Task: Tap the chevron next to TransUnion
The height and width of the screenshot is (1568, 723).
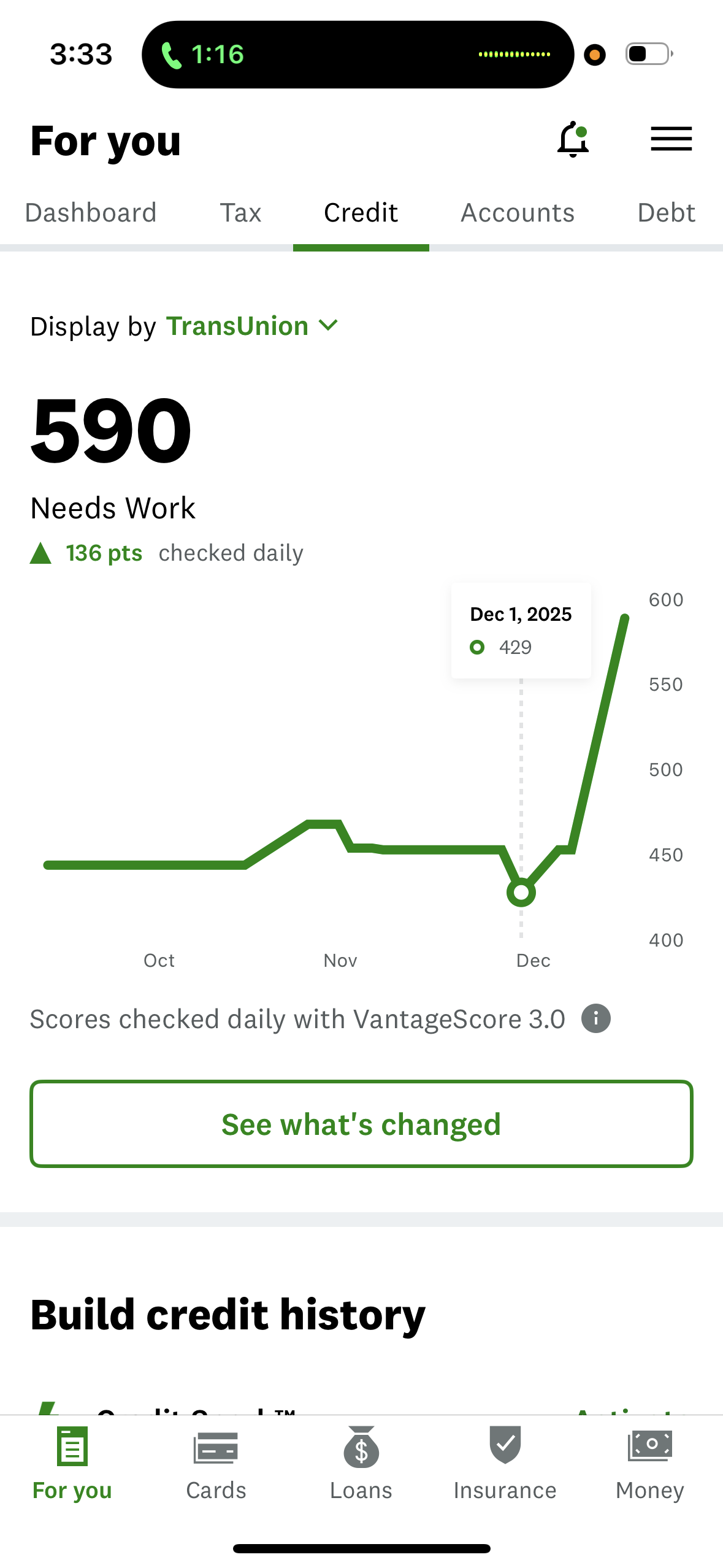Action: 329,325
